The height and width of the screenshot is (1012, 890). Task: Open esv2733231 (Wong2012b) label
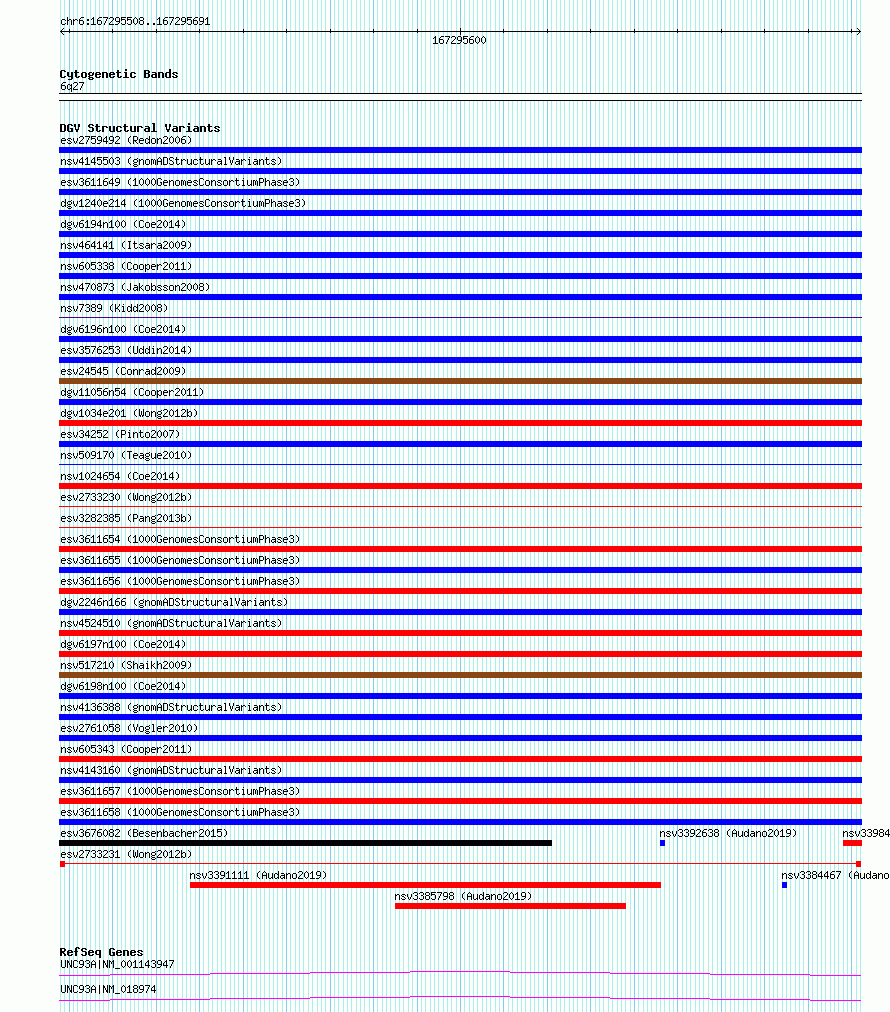pos(126,853)
